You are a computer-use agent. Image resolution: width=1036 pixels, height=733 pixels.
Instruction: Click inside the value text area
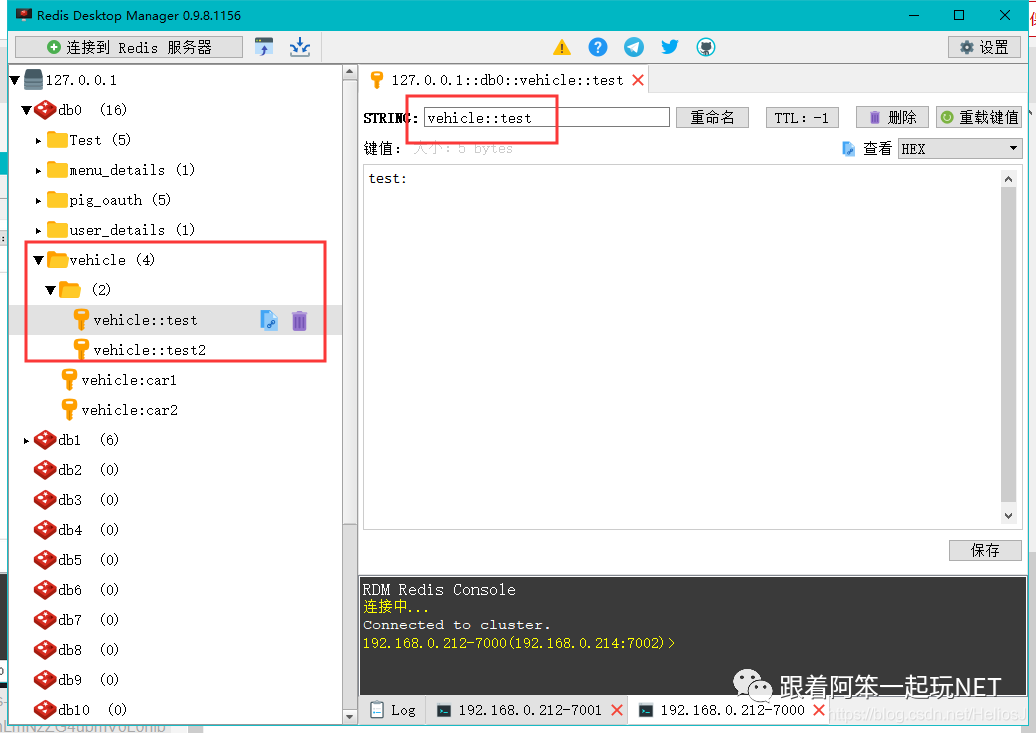point(681,347)
